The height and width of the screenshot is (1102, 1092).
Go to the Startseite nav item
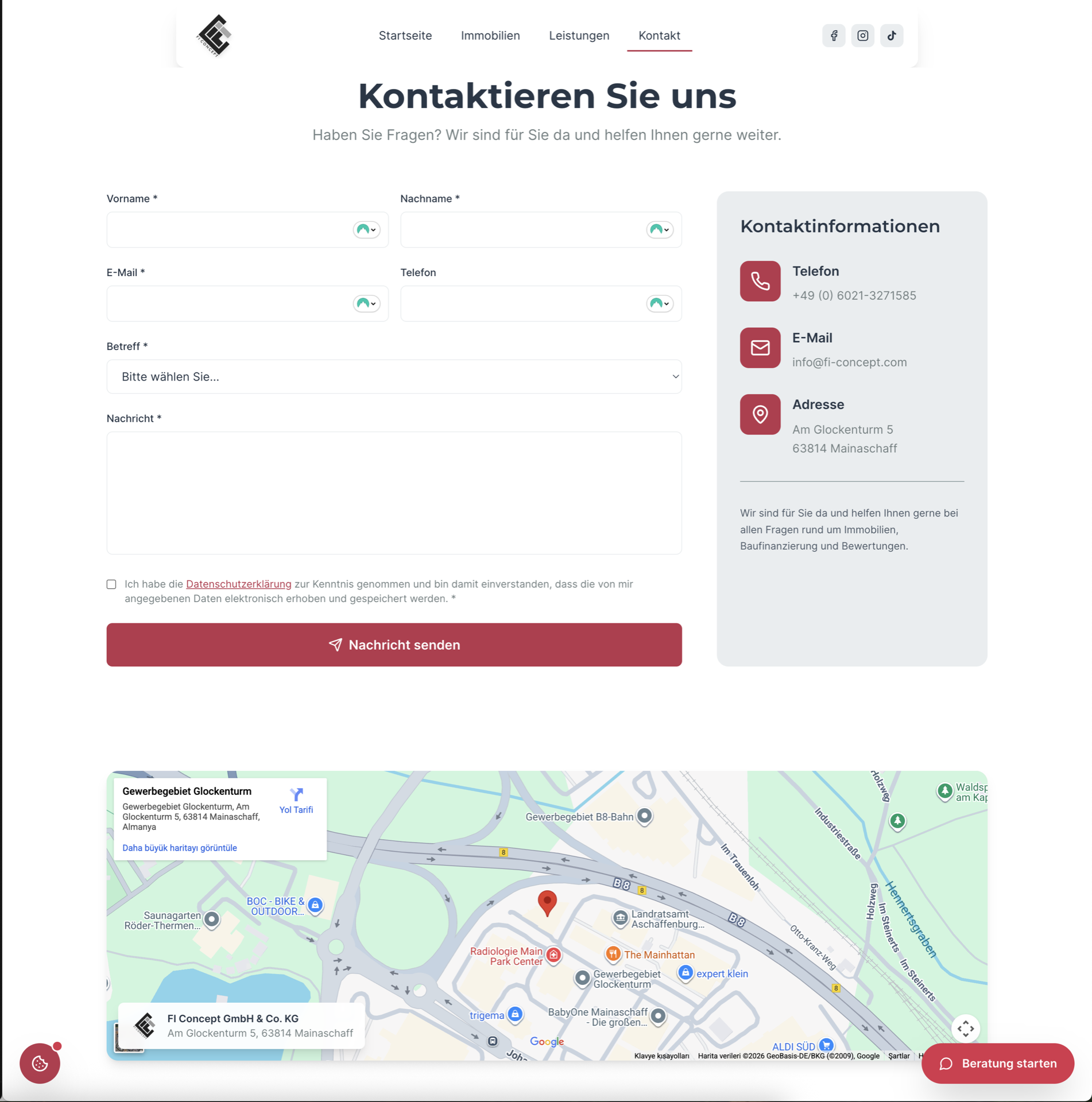click(x=405, y=36)
